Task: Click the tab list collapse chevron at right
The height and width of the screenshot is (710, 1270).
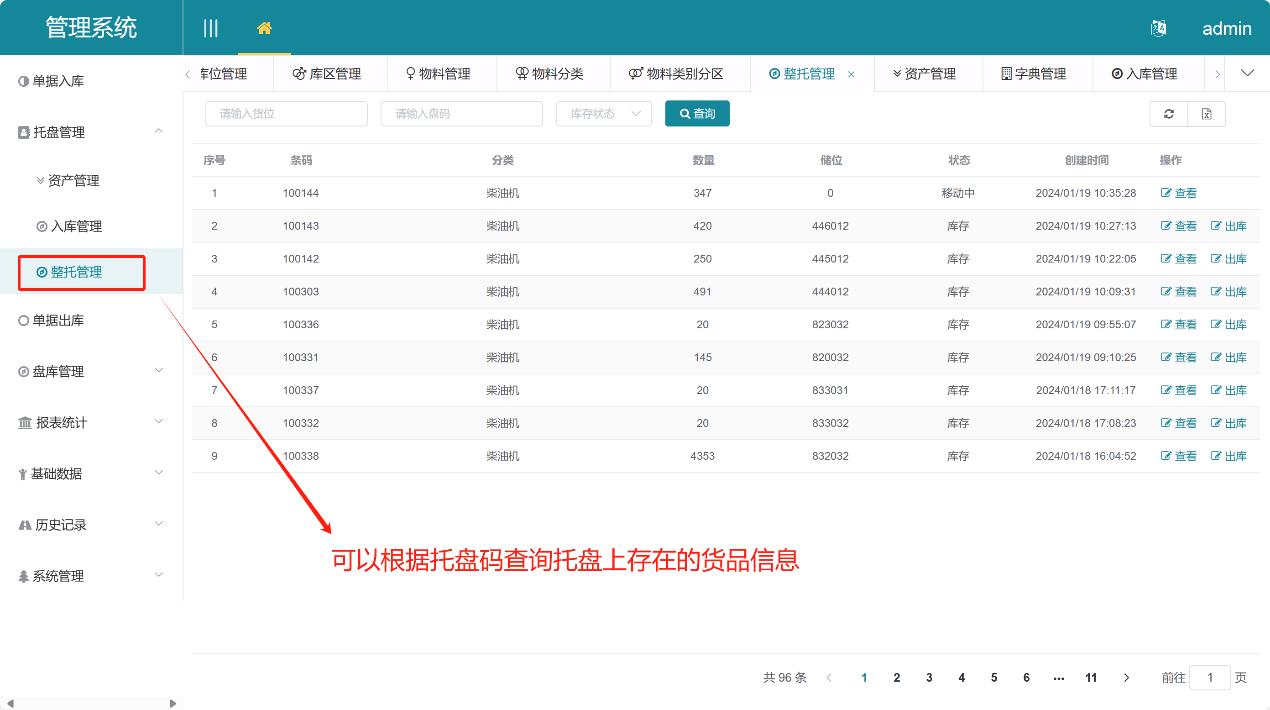Action: click(1246, 72)
